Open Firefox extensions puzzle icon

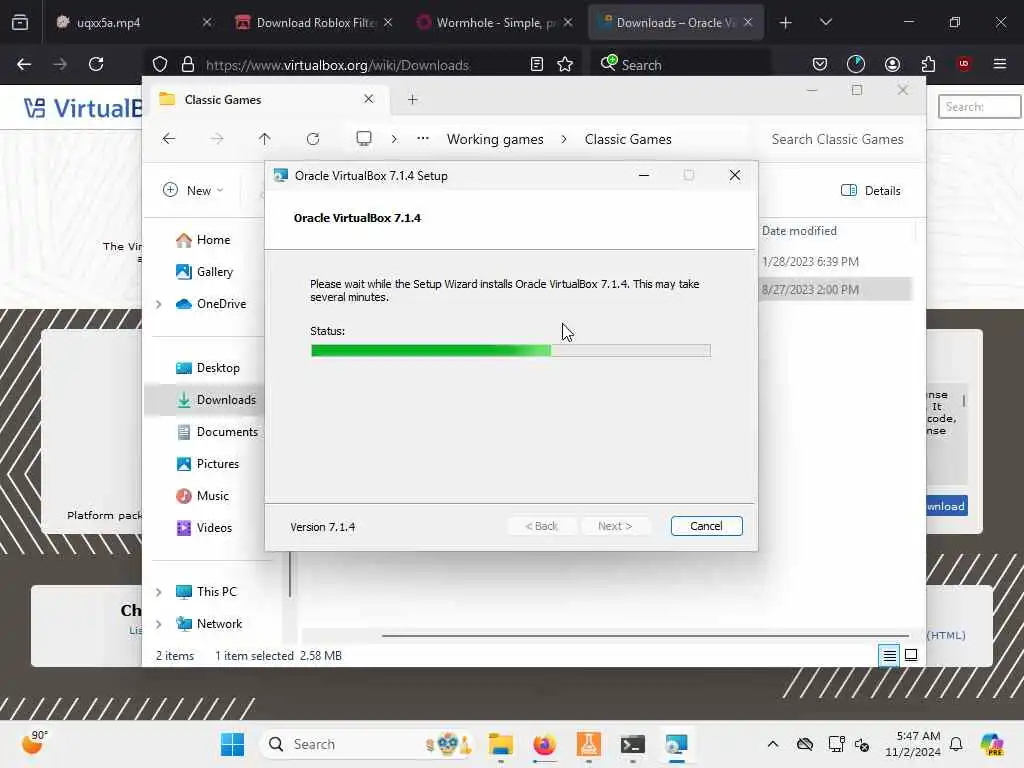[928, 64]
